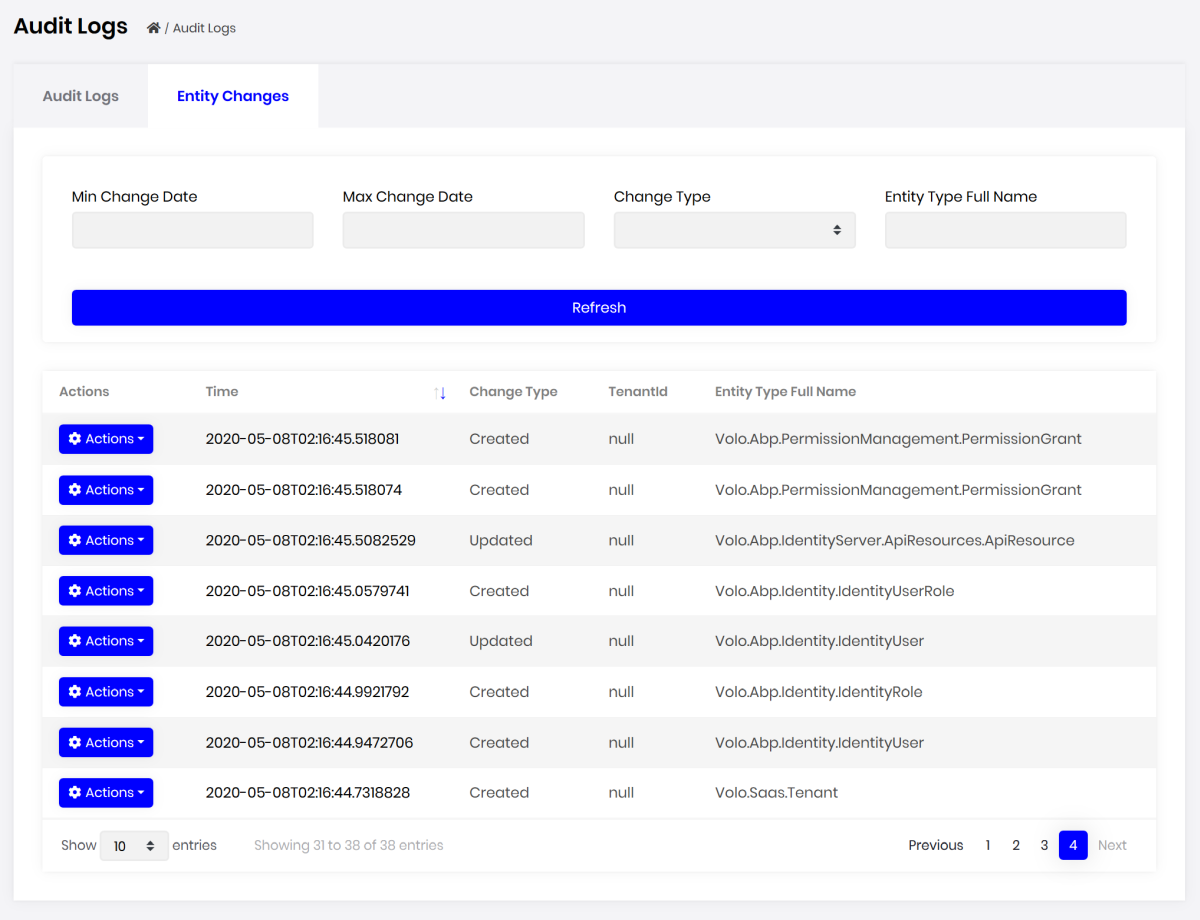1200x920 pixels.
Task: Switch to the Audit Logs tab
Action: click(x=80, y=95)
